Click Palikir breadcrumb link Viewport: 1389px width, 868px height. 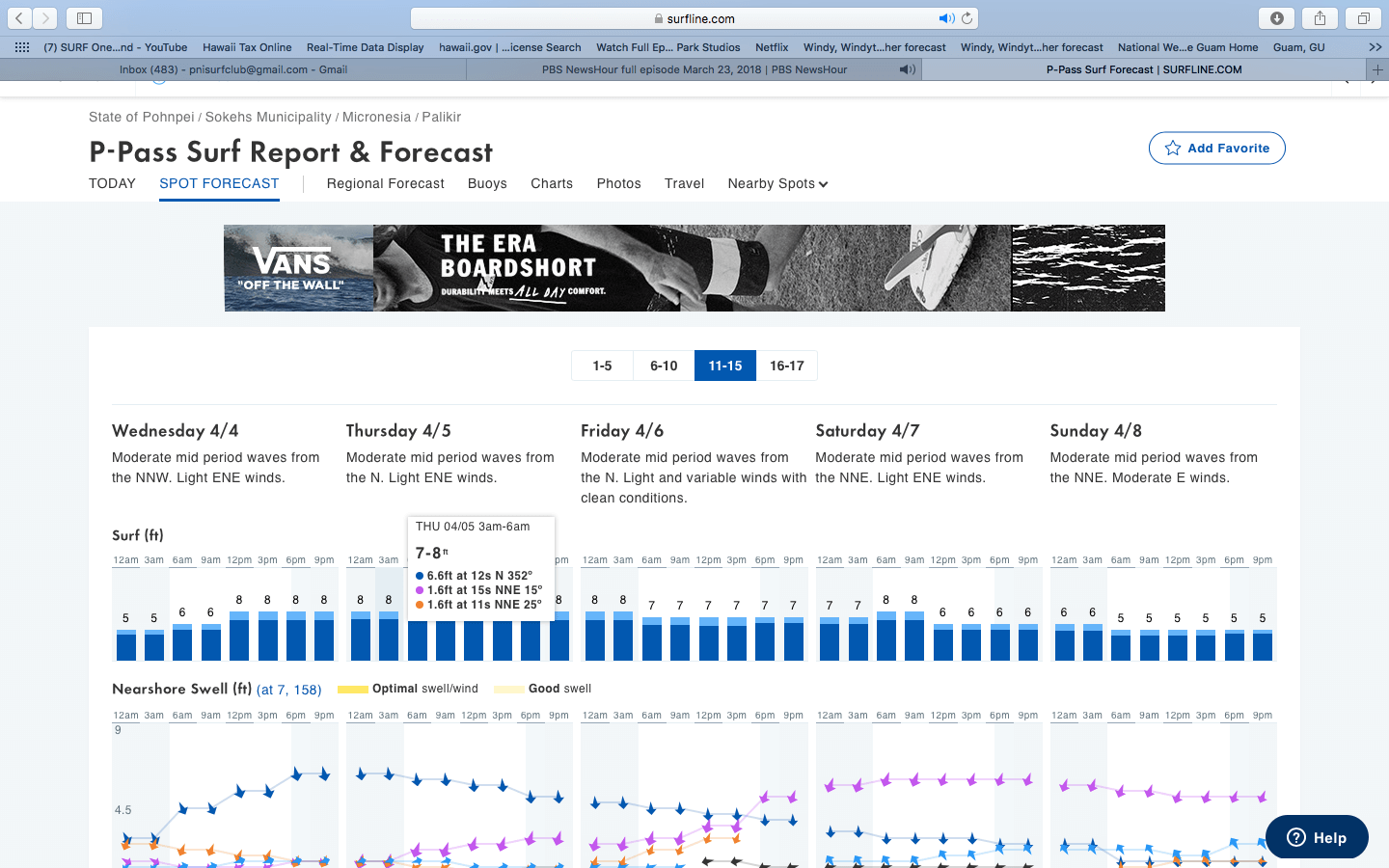pyautogui.click(x=442, y=117)
